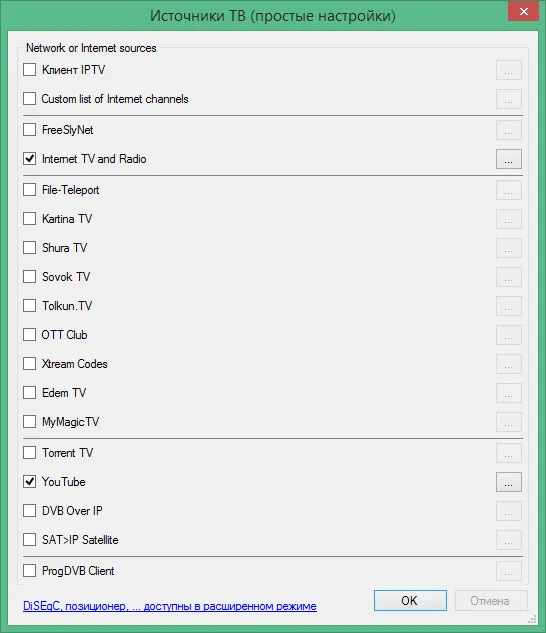Click the Отмена cancel button
This screenshot has width=546, height=633.
[x=491, y=601]
